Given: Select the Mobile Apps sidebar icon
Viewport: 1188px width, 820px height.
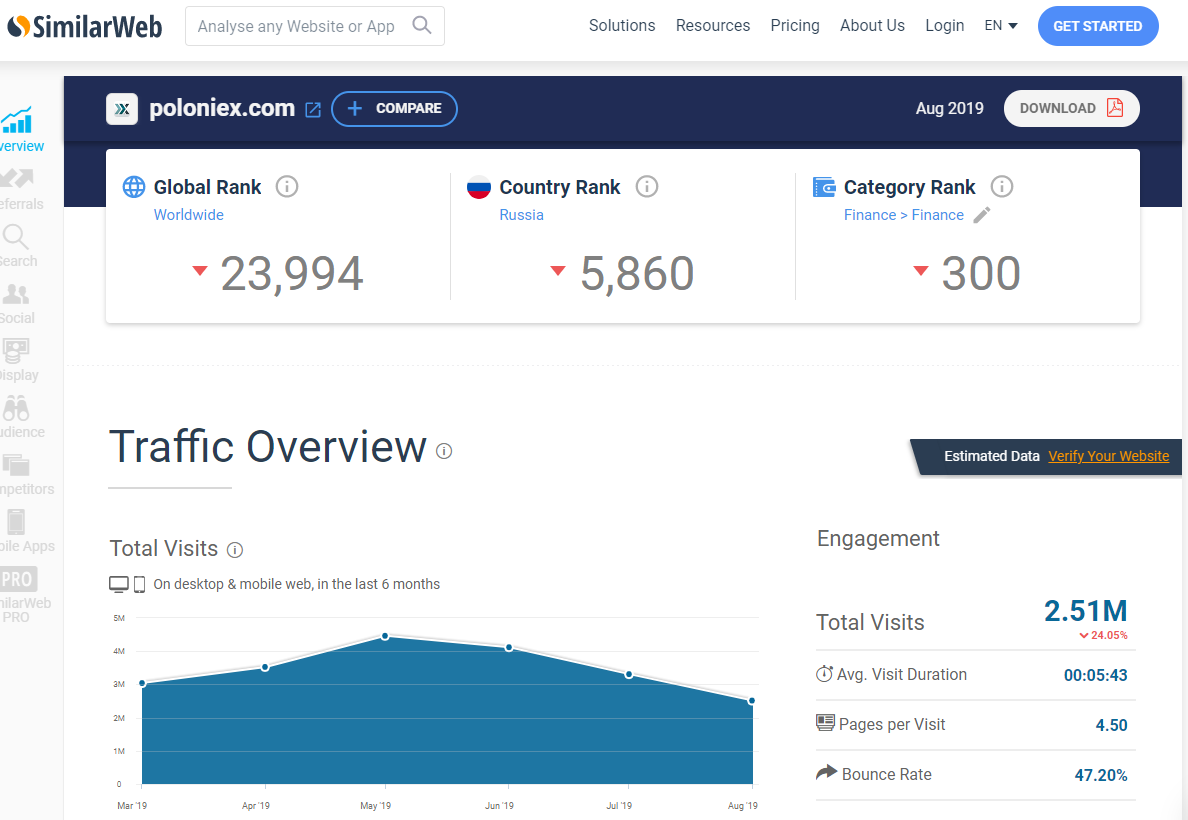Looking at the screenshot, I should coord(16,522).
